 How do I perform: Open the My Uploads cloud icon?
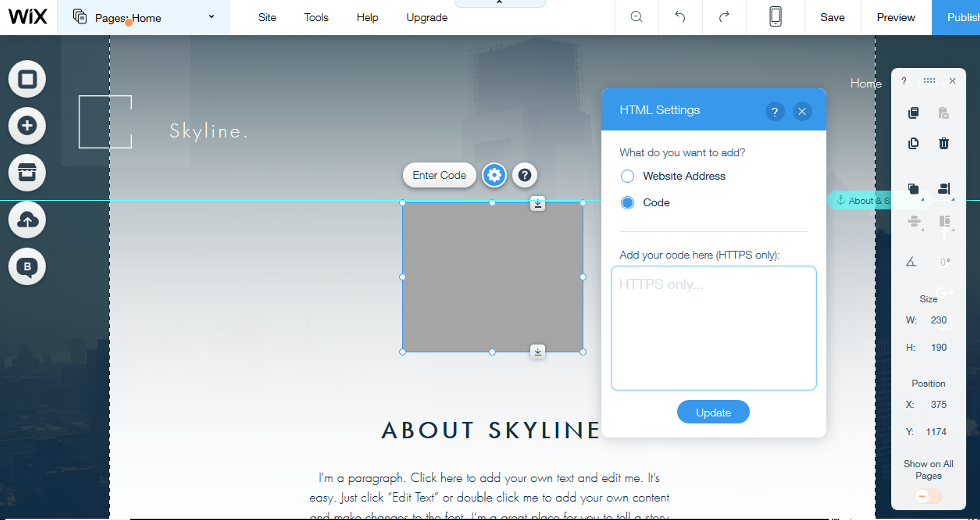click(27, 219)
